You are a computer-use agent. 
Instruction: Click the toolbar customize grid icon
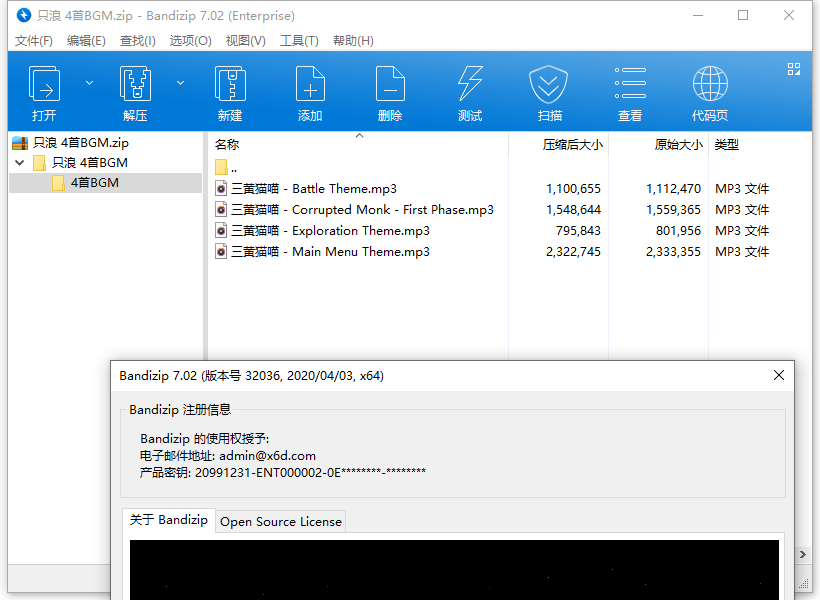794,69
